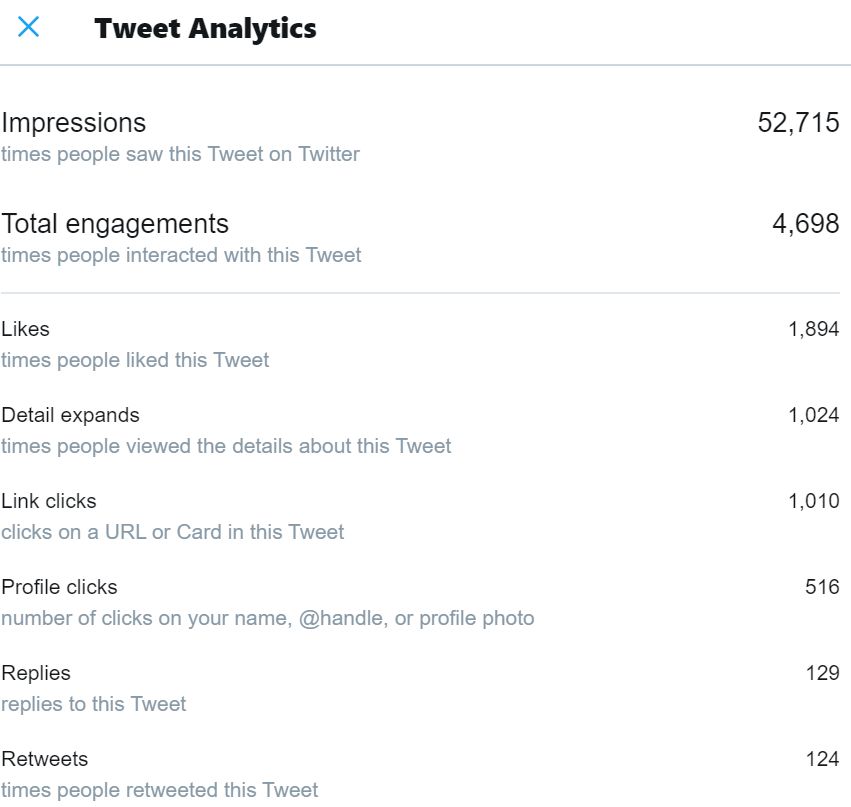Select the Profile clicks label
This screenshot has width=851, height=807.
click(59, 587)
